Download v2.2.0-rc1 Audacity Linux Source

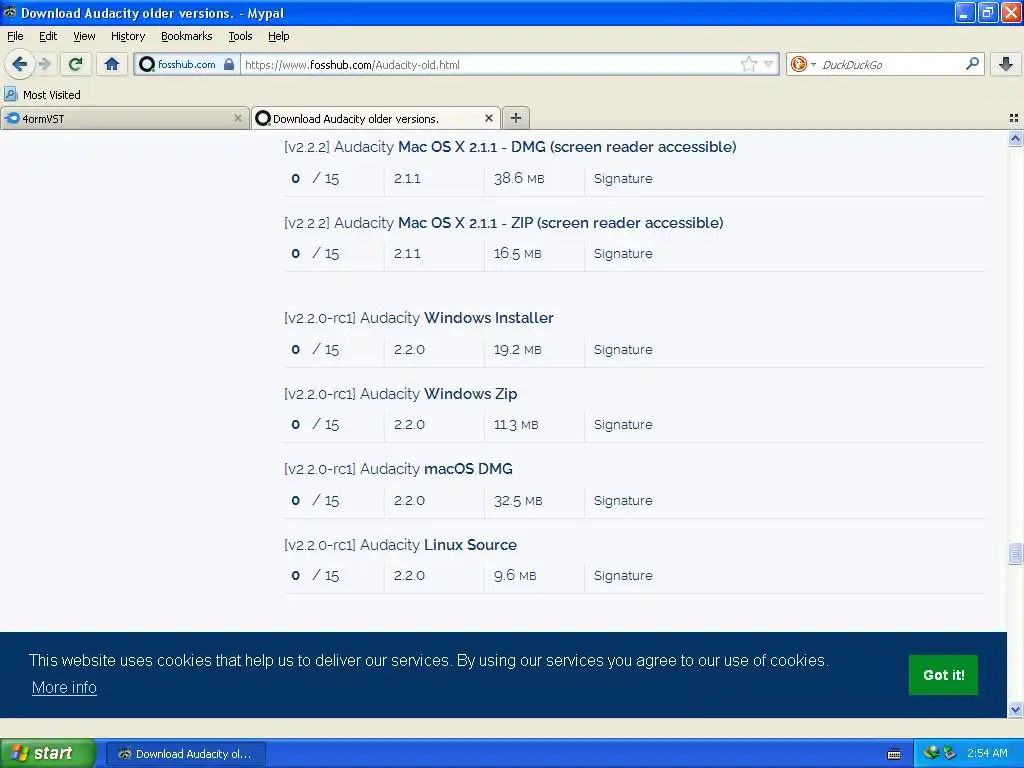400,545
